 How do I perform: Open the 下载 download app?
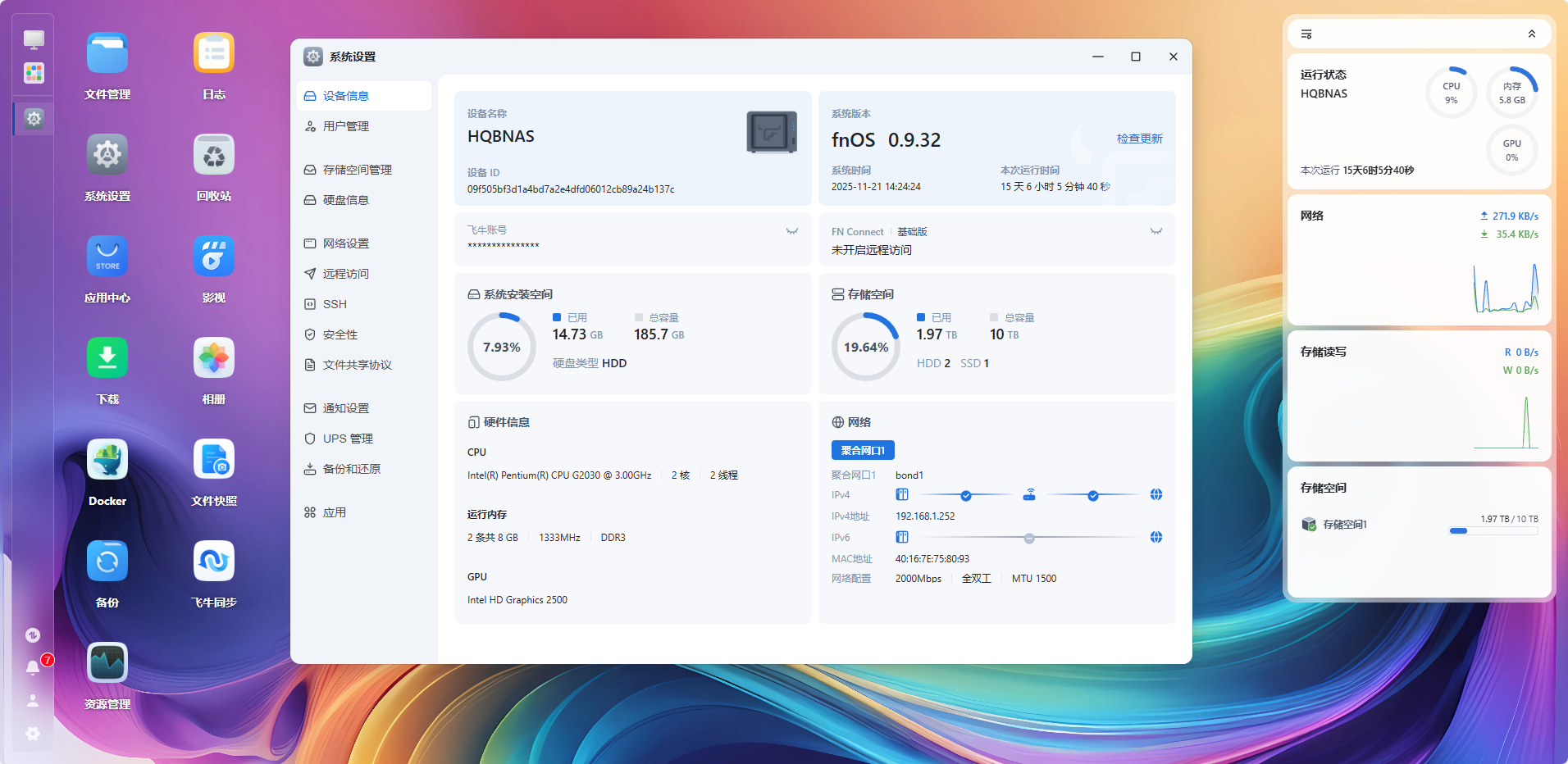pos(107,358)
